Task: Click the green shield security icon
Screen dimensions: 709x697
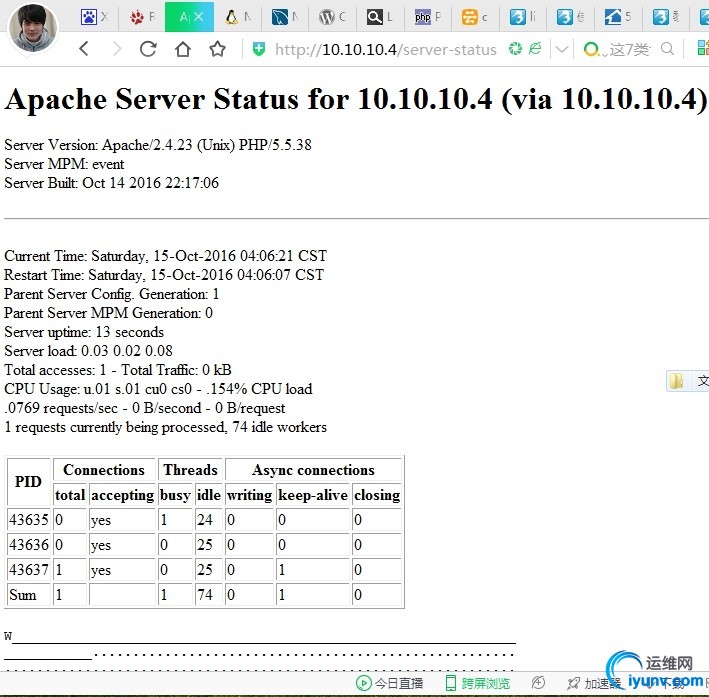Action: (259, 49)
